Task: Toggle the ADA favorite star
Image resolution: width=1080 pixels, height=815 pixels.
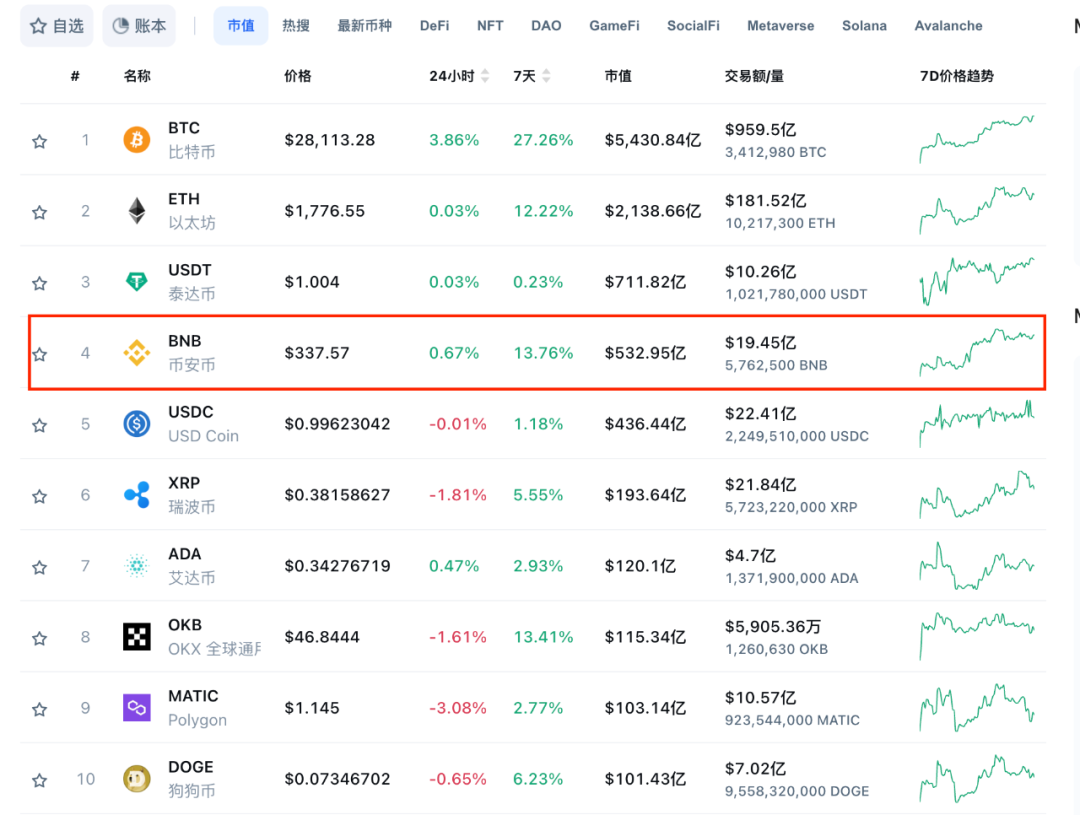Action: point(39,567)
